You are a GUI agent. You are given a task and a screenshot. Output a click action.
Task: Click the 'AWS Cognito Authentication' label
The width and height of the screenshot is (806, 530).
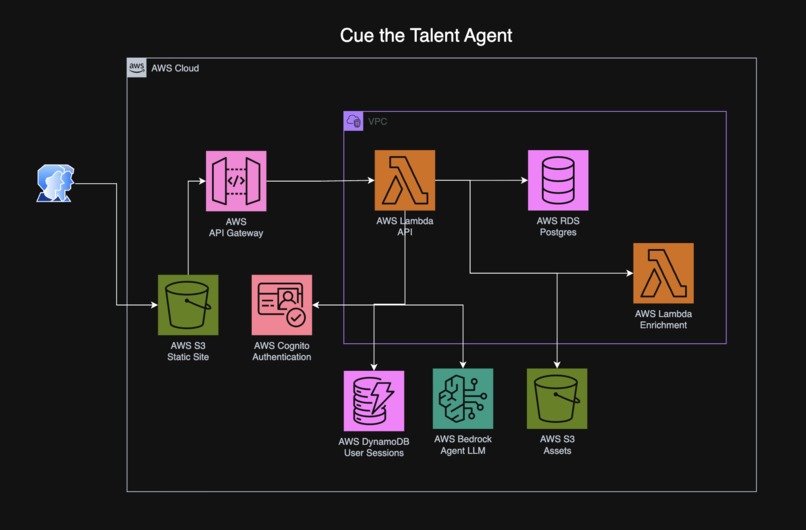[x=282, y=351]
